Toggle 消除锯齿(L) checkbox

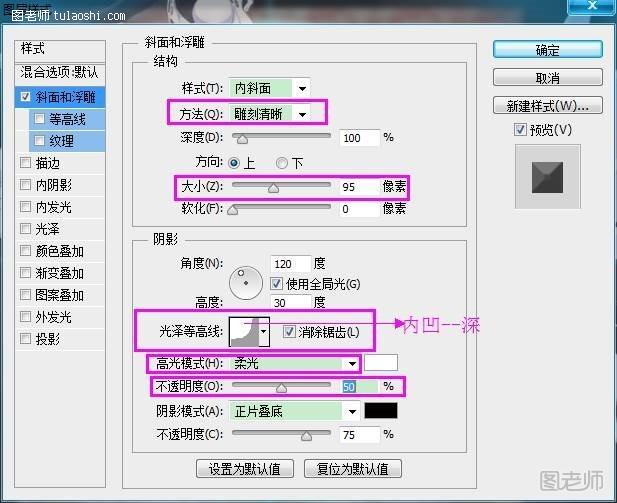point(289,332)
